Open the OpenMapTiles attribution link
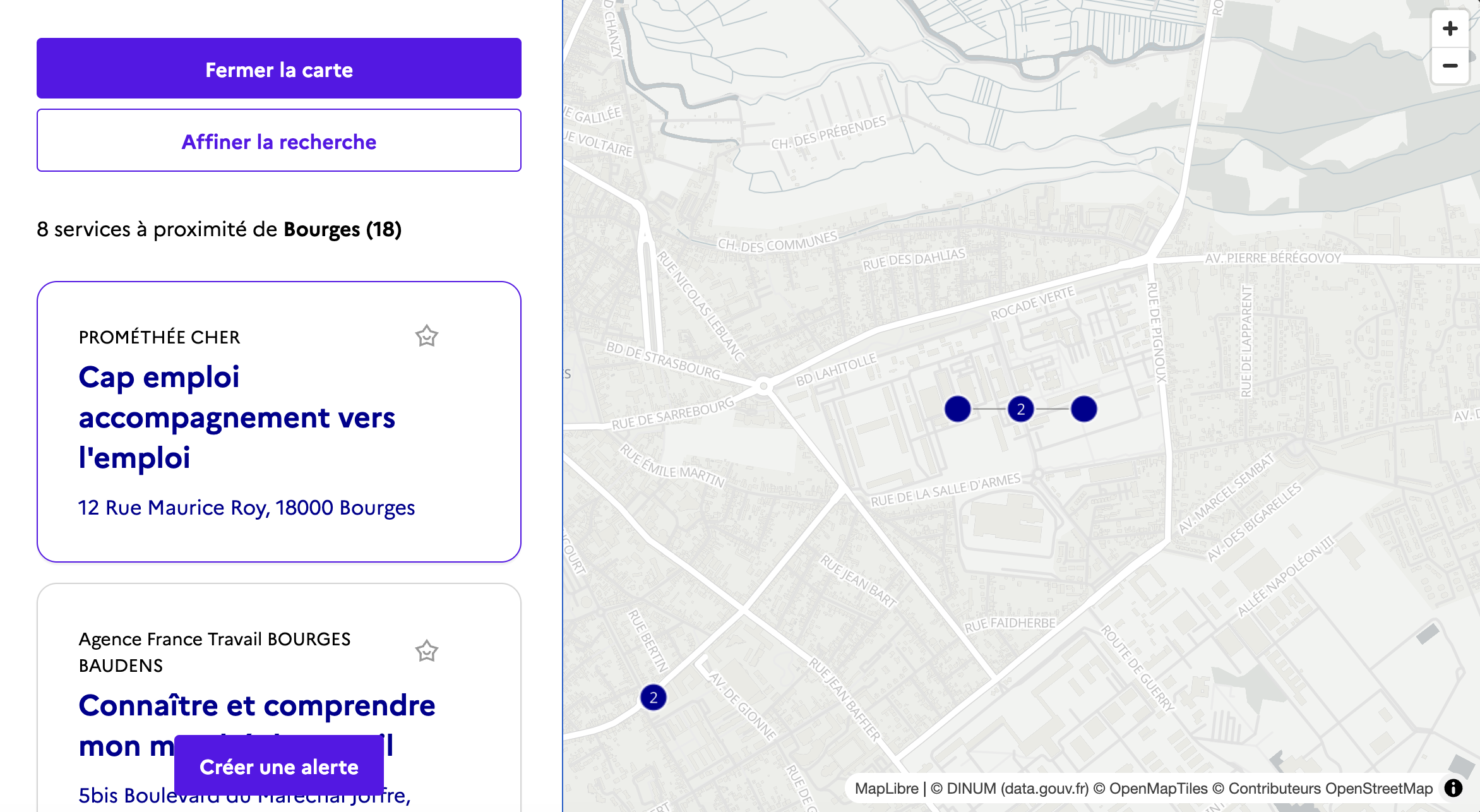 coord(1158,789)
